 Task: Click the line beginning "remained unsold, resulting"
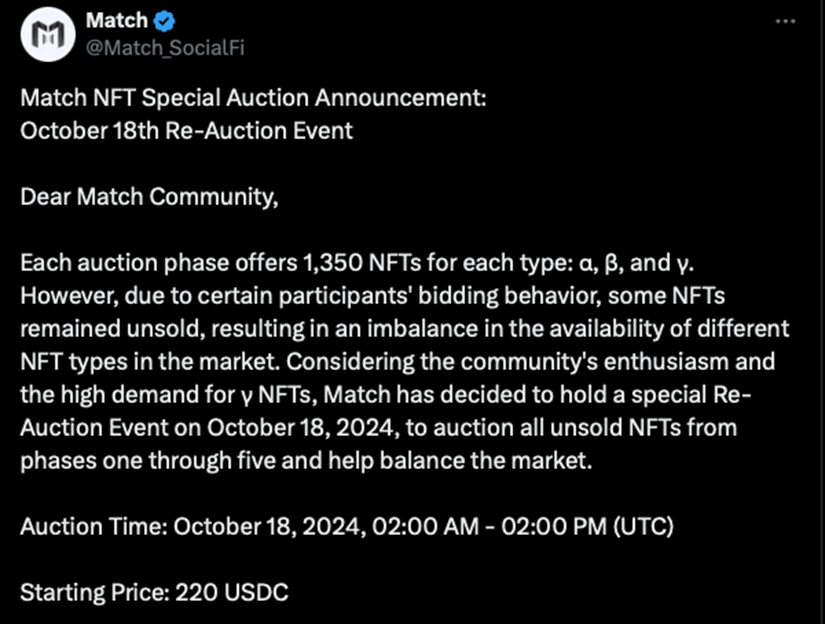tap(405, 329)
